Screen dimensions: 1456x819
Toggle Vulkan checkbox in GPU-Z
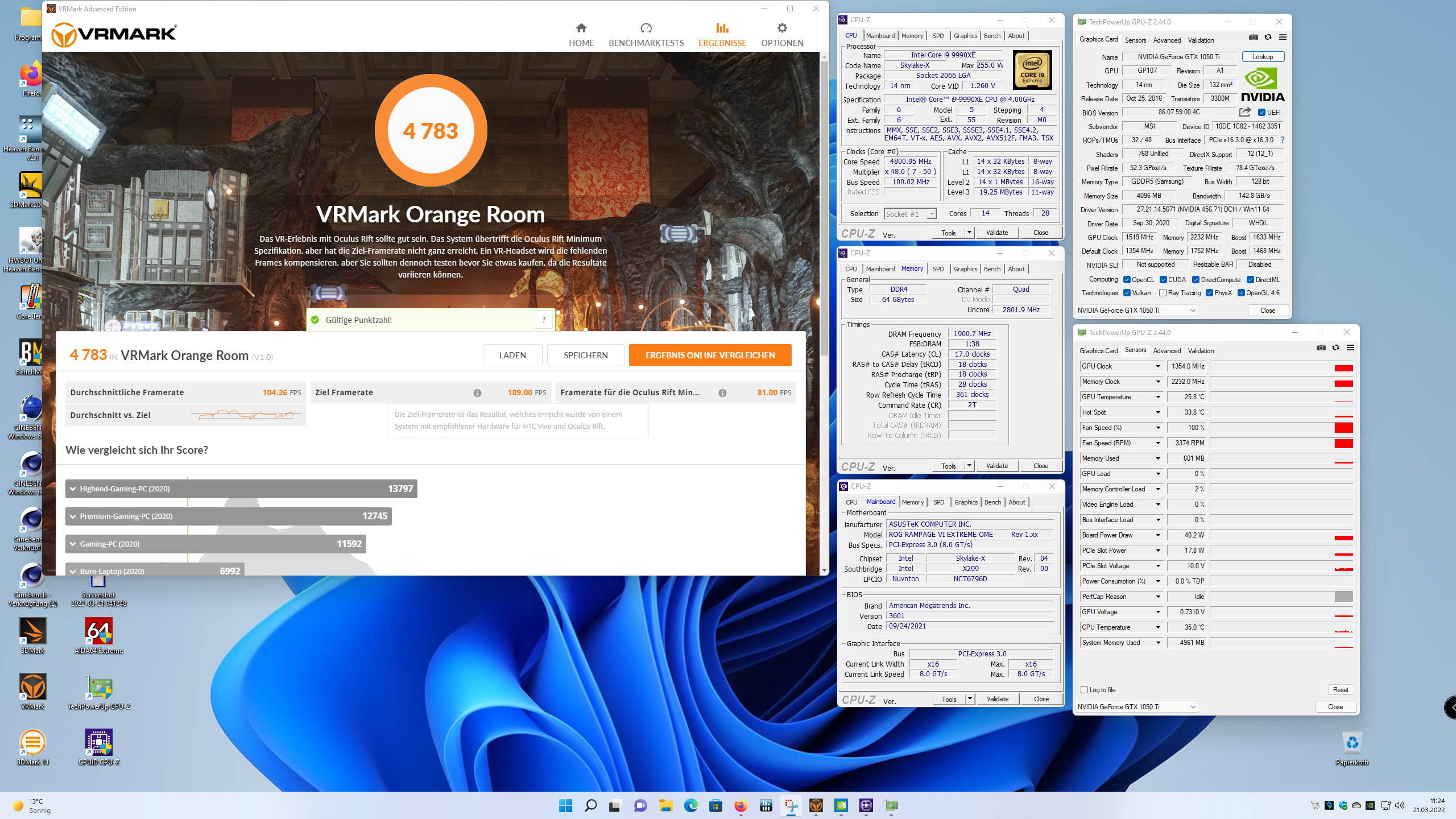[x=1127, y=293]
